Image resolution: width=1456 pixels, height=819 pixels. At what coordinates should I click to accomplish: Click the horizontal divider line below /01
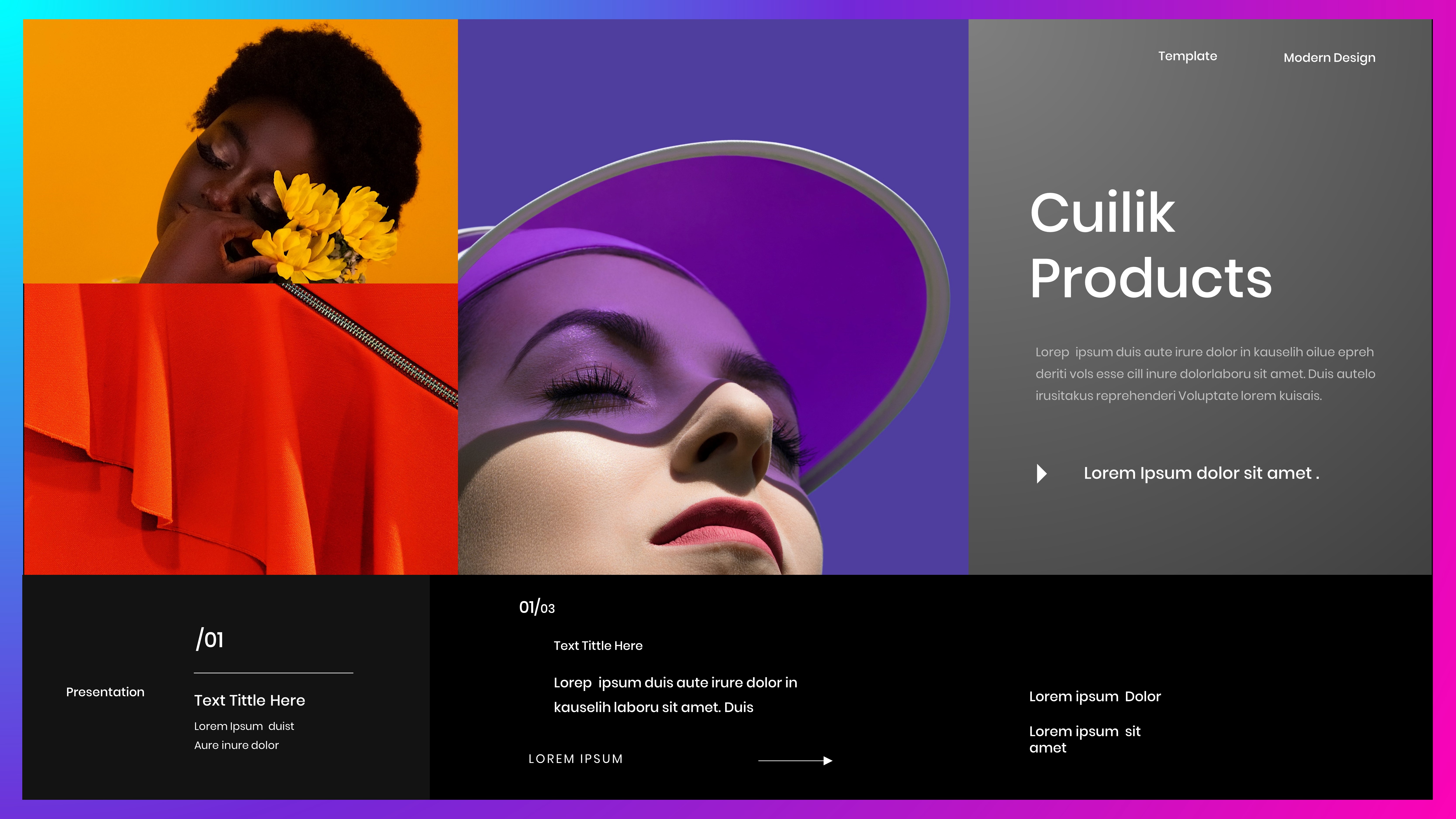point(274,673)
